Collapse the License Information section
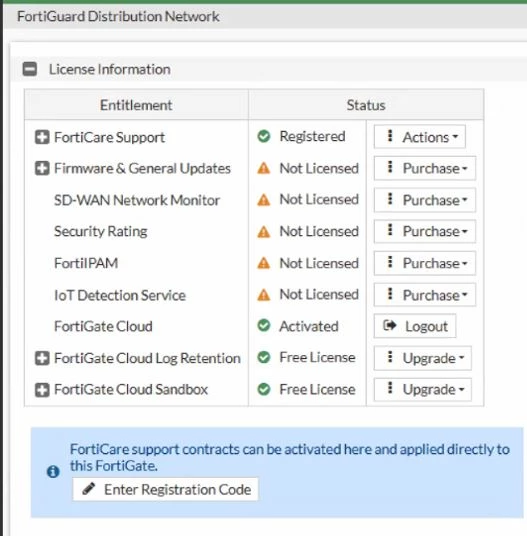Viewport: 527px width, 536px height. [30, 69]
